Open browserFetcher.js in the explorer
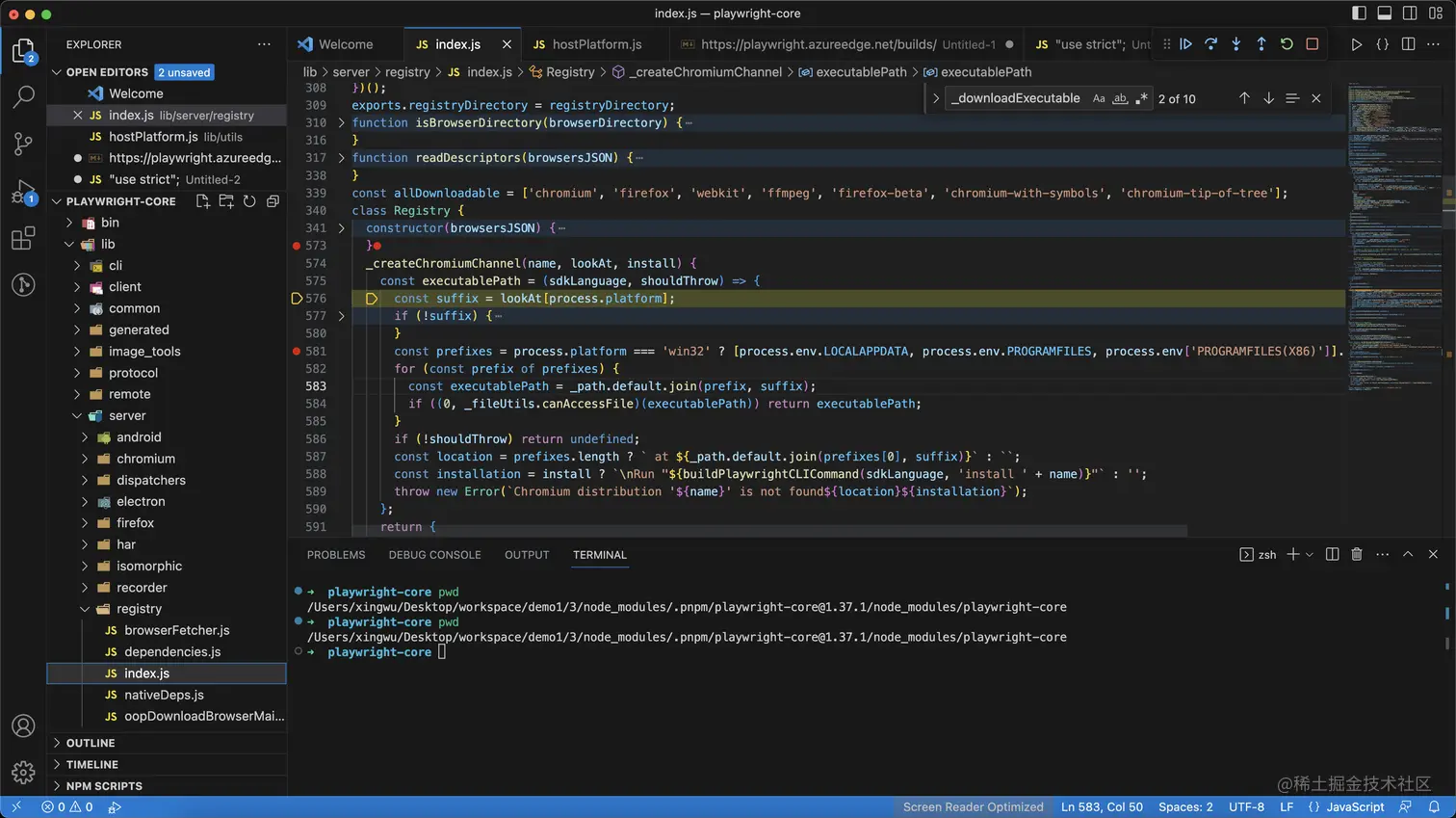Screen dimensions: 1456x818 click(177, 630)
